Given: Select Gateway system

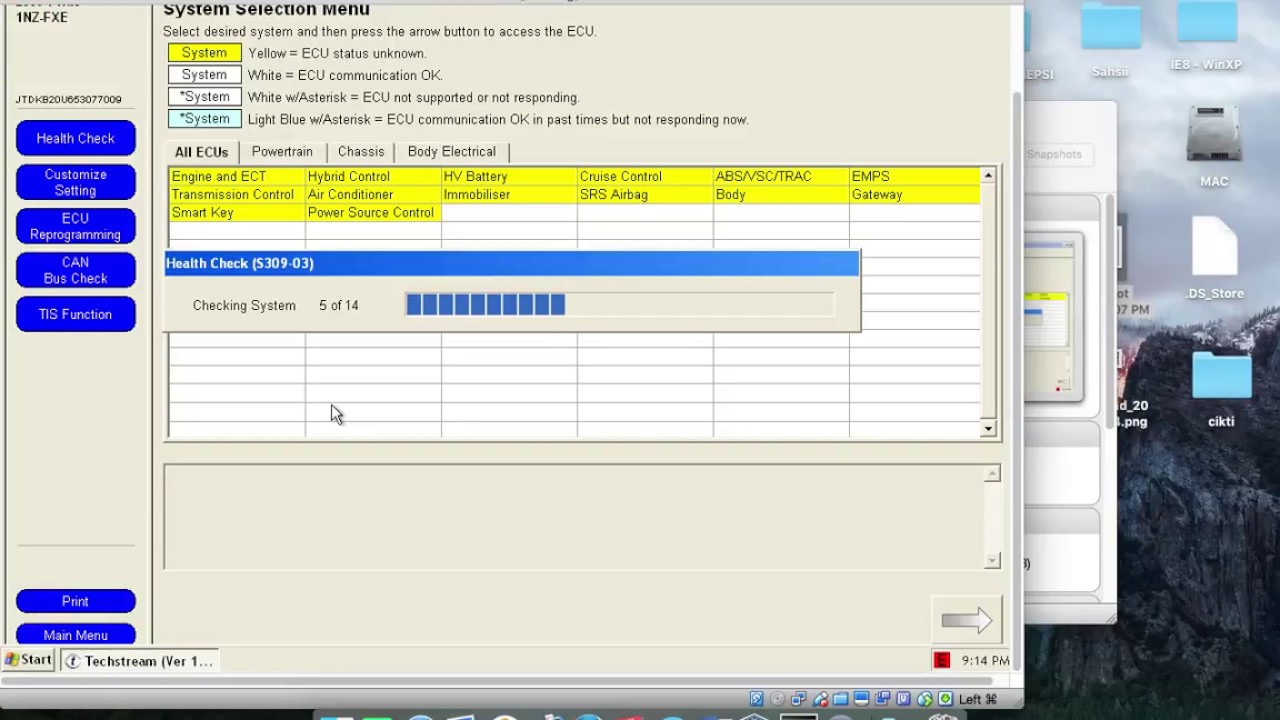Looking at the screenshot, I should click(915, 194).
